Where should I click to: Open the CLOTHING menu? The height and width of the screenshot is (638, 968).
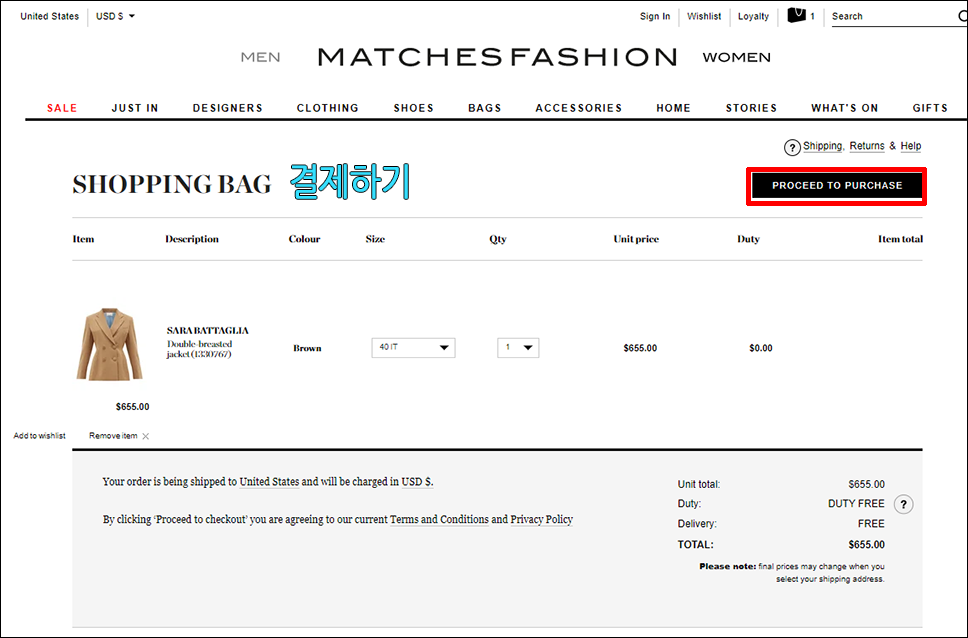coord(328,108)
